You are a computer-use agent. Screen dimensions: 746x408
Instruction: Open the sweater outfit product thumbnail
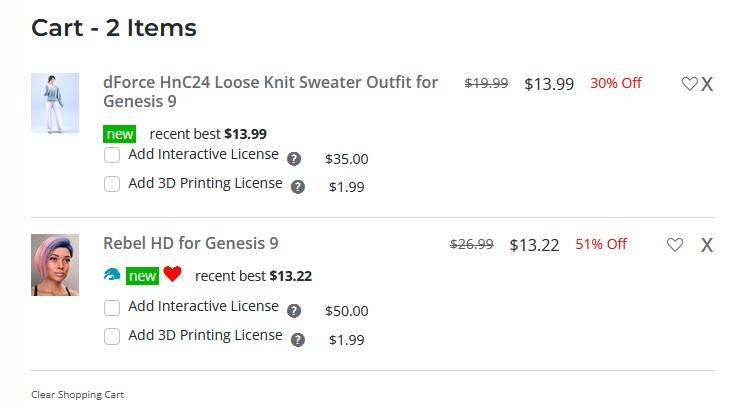(55, 103)
